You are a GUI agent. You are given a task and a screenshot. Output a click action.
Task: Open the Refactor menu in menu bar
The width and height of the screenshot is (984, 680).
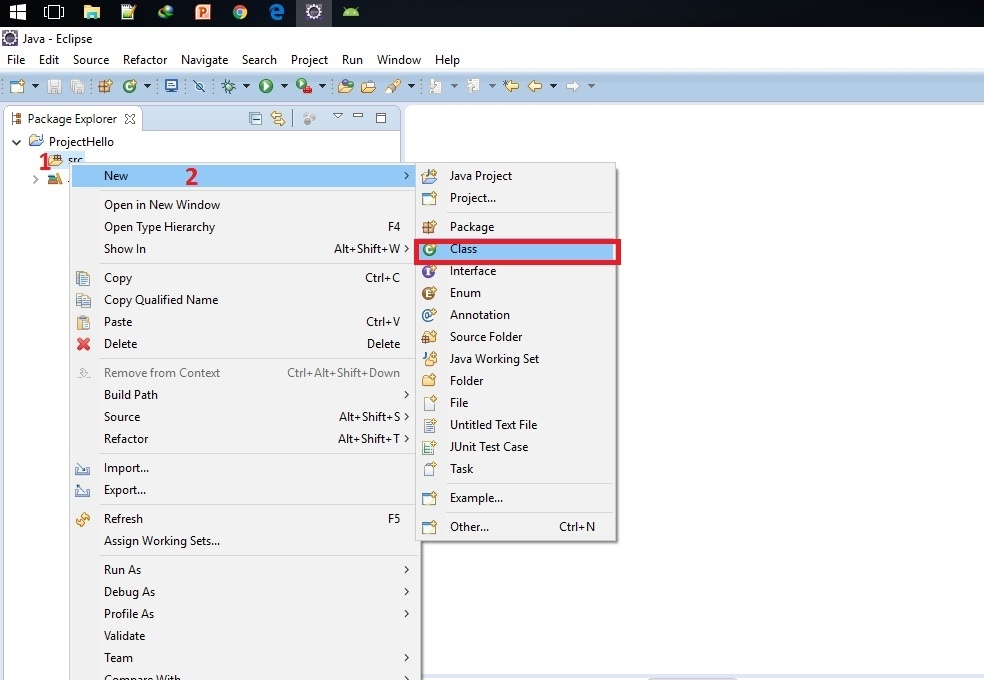(145, 60)
